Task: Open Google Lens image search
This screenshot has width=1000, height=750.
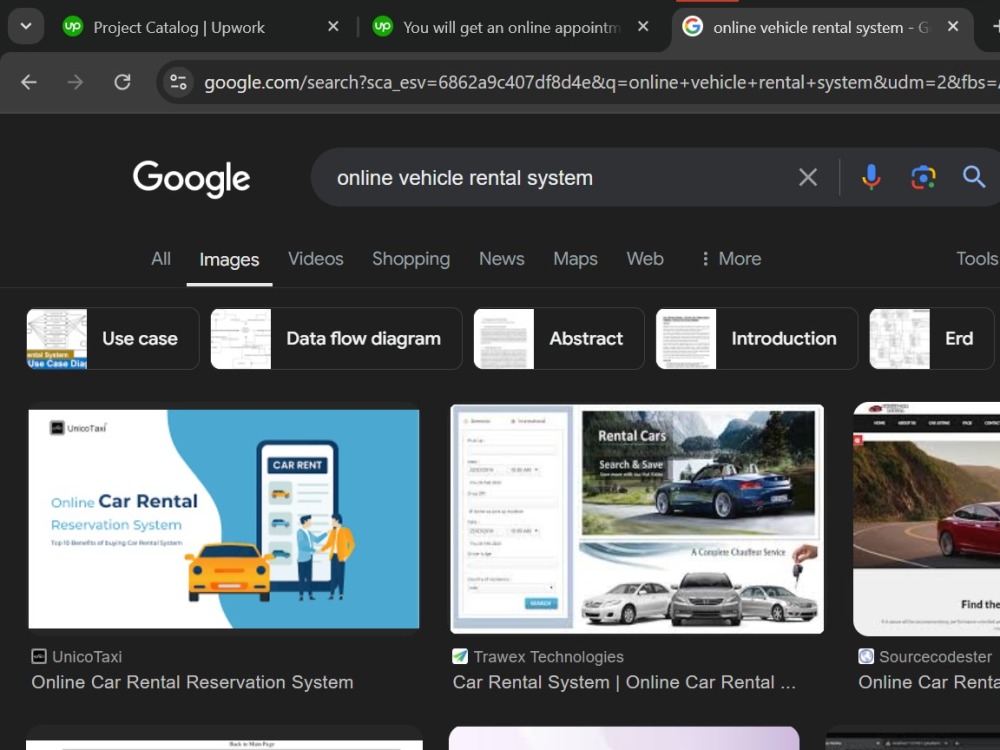Action: (923, 177)
